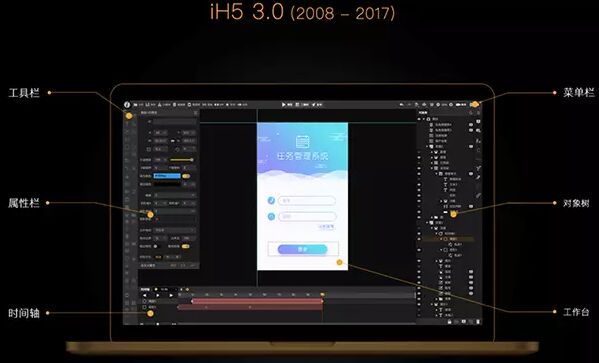Screen dimensions: 599x363
Task: Toggle the yellow switch beside the blue color field
Action: coord(186,176)
